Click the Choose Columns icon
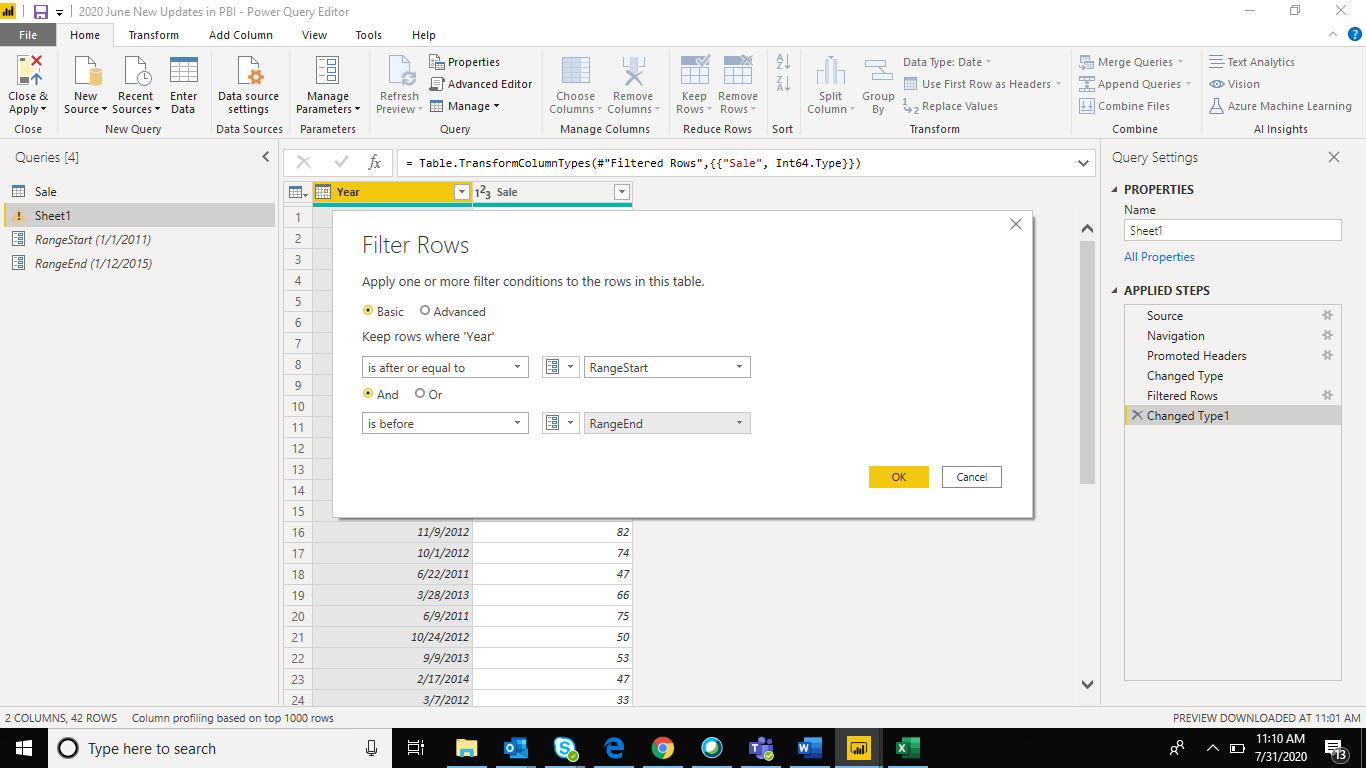Screen dimensions: 1366x768 [576, 72]
